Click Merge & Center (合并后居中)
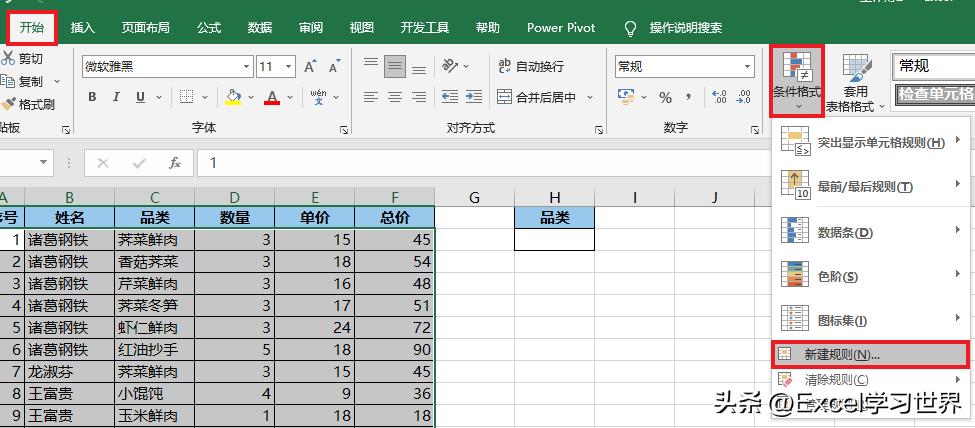975x428 pixels. pos(537,98)
